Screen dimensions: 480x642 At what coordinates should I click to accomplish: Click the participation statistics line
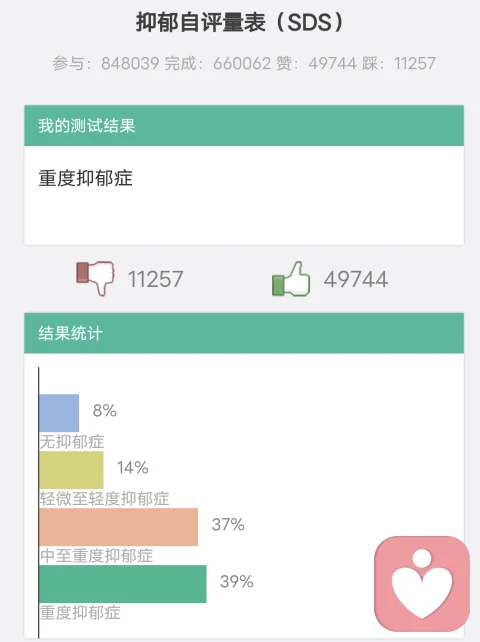point(244,63)
